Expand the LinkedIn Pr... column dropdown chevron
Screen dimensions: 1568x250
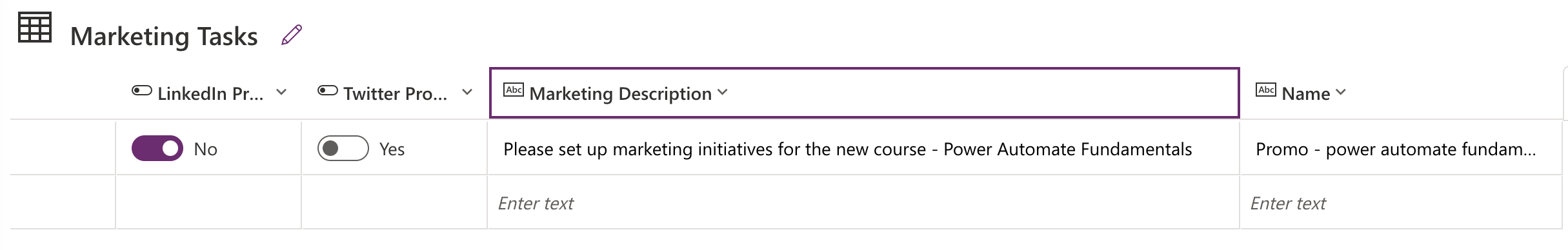click(281, 92)
